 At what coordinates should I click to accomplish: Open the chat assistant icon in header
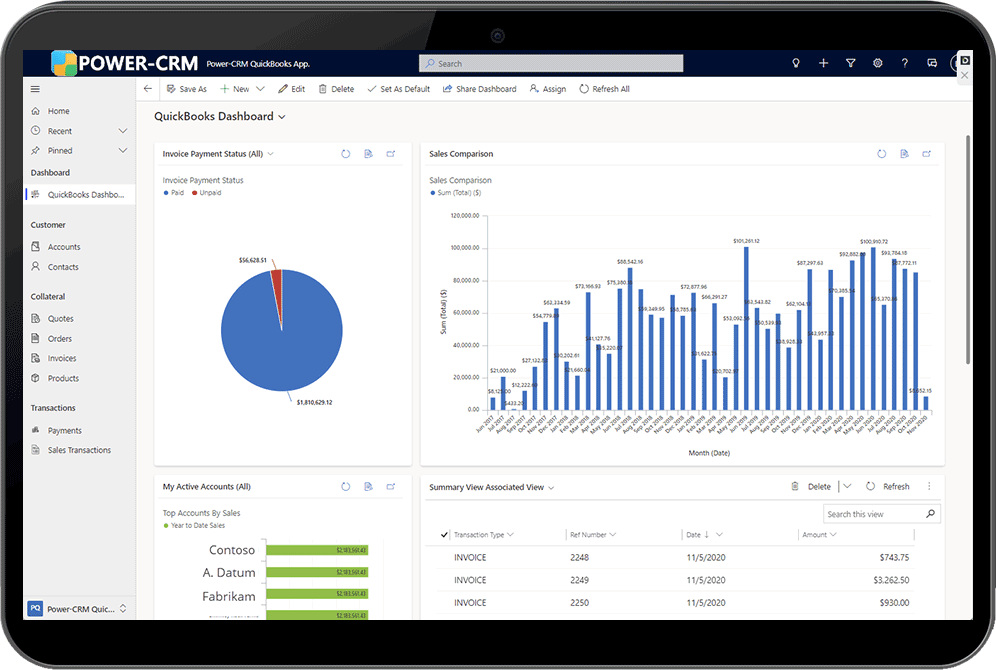point(932,63)
